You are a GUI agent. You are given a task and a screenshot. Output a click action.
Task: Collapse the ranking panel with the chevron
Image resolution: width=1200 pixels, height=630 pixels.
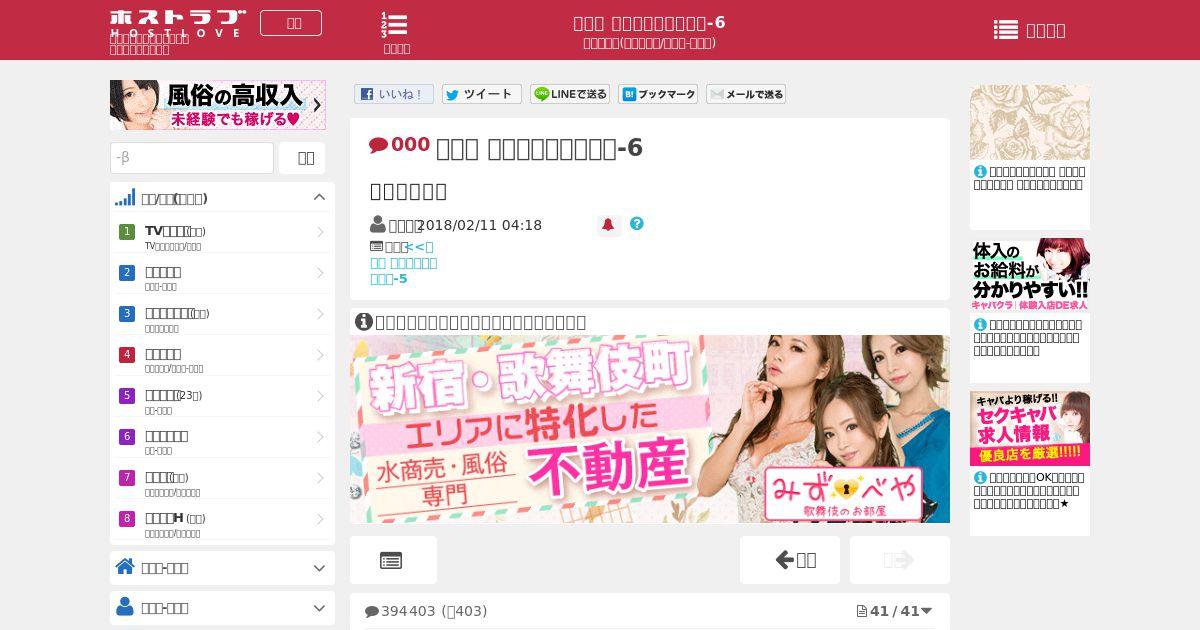click(319, 197)
